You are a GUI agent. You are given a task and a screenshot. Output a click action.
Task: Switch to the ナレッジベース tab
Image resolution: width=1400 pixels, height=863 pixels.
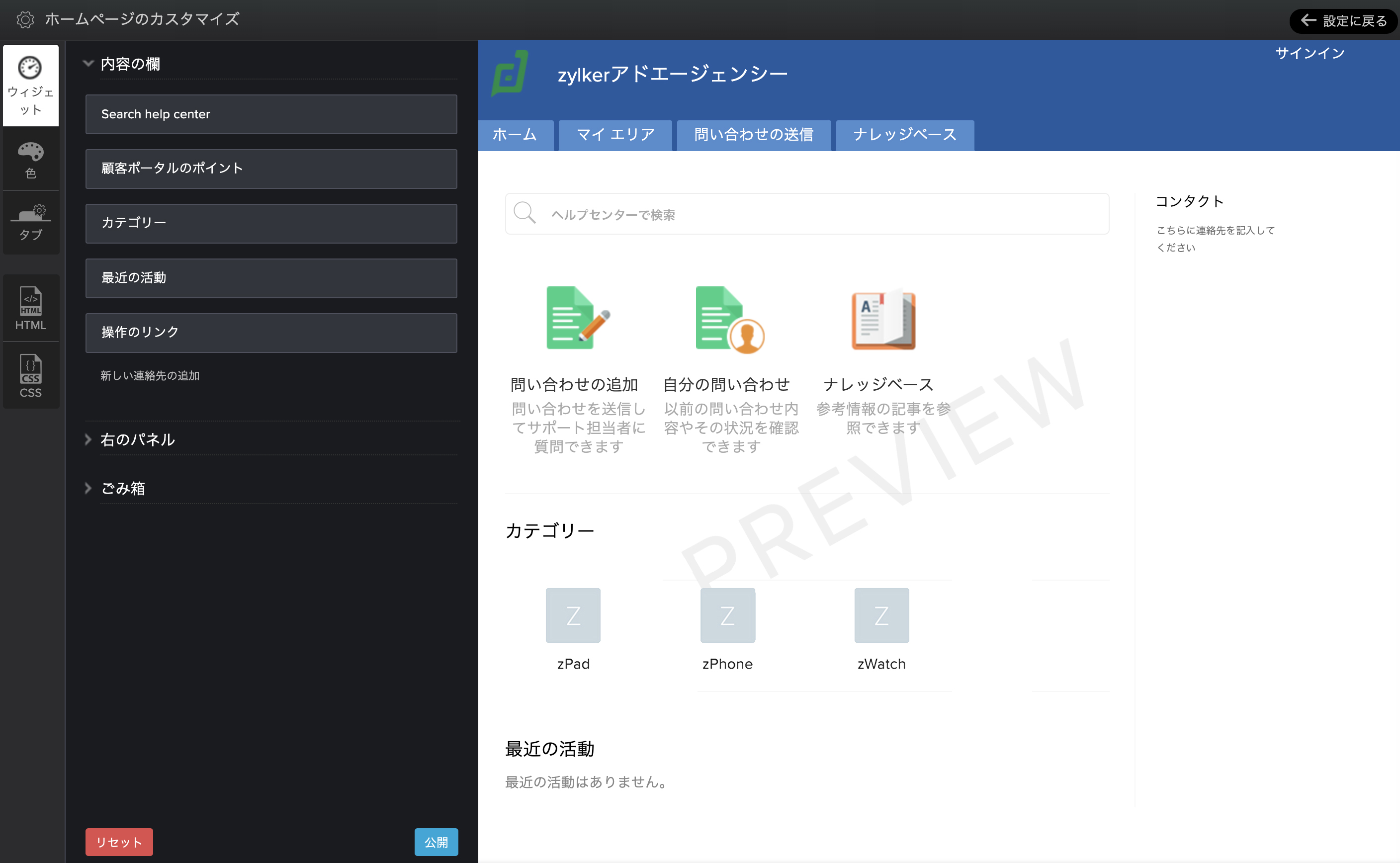[905, 135]
